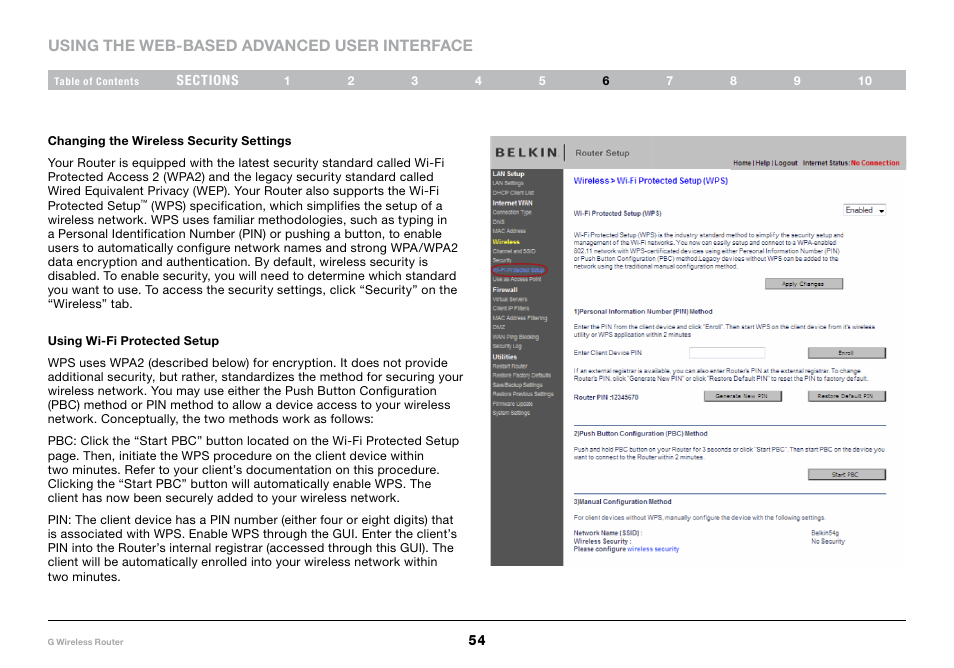Click the Start PBC button
Image resolution: width=954 pixels, height=668 pixels.
click(846, 475)
